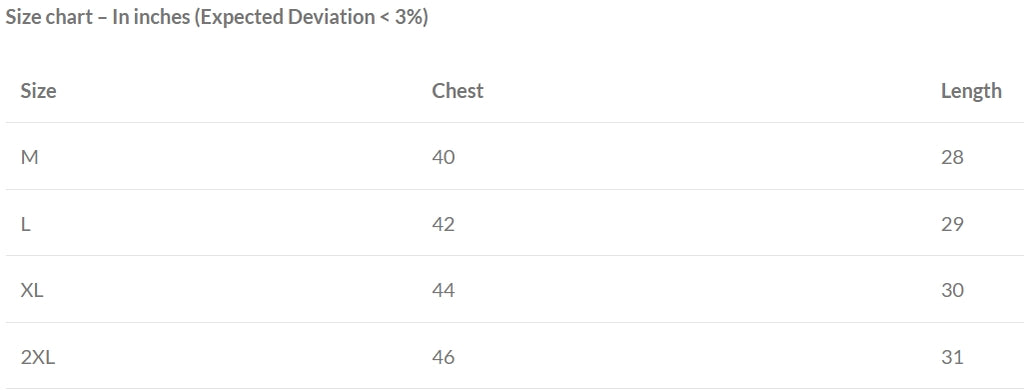
Task: Select the 2XL size cell
Action: click(38, 357)
